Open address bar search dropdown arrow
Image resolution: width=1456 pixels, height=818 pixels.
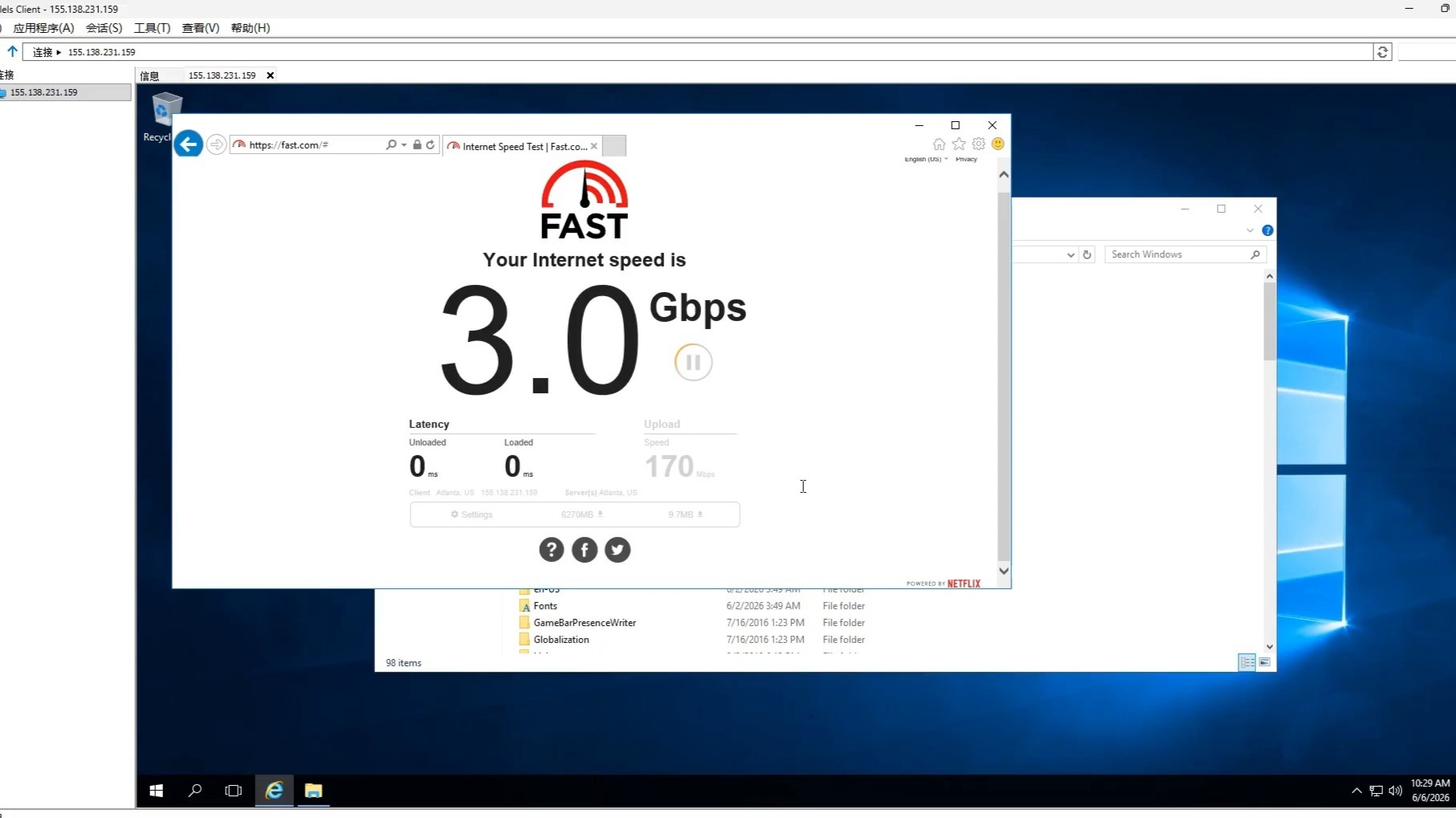coord(404,144)
